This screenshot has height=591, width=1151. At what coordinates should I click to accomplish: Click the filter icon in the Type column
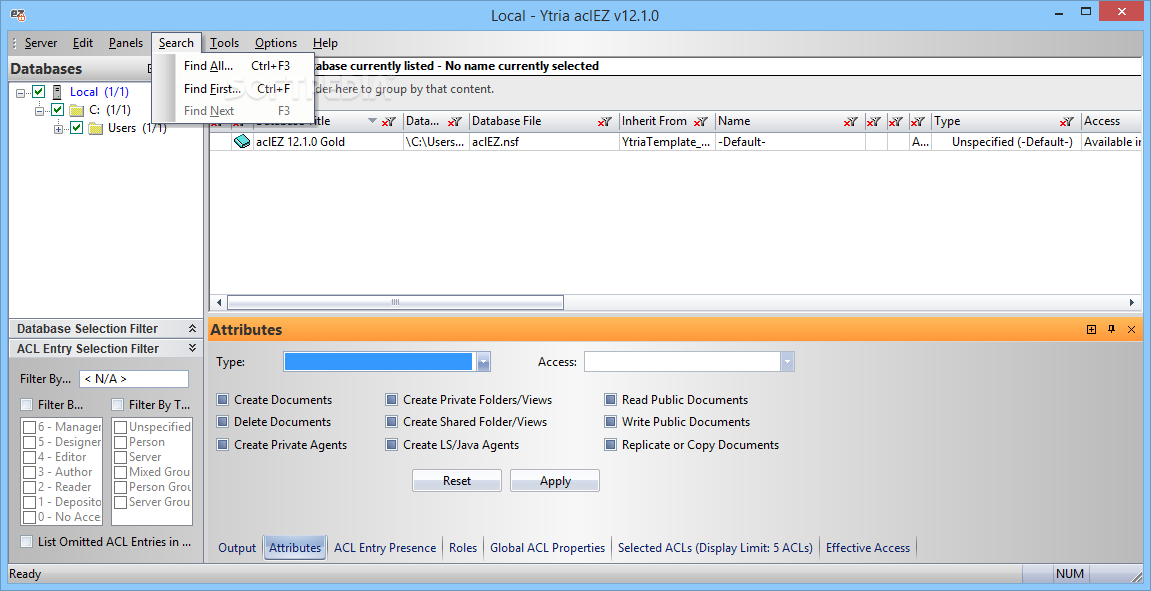(1067, 122)
